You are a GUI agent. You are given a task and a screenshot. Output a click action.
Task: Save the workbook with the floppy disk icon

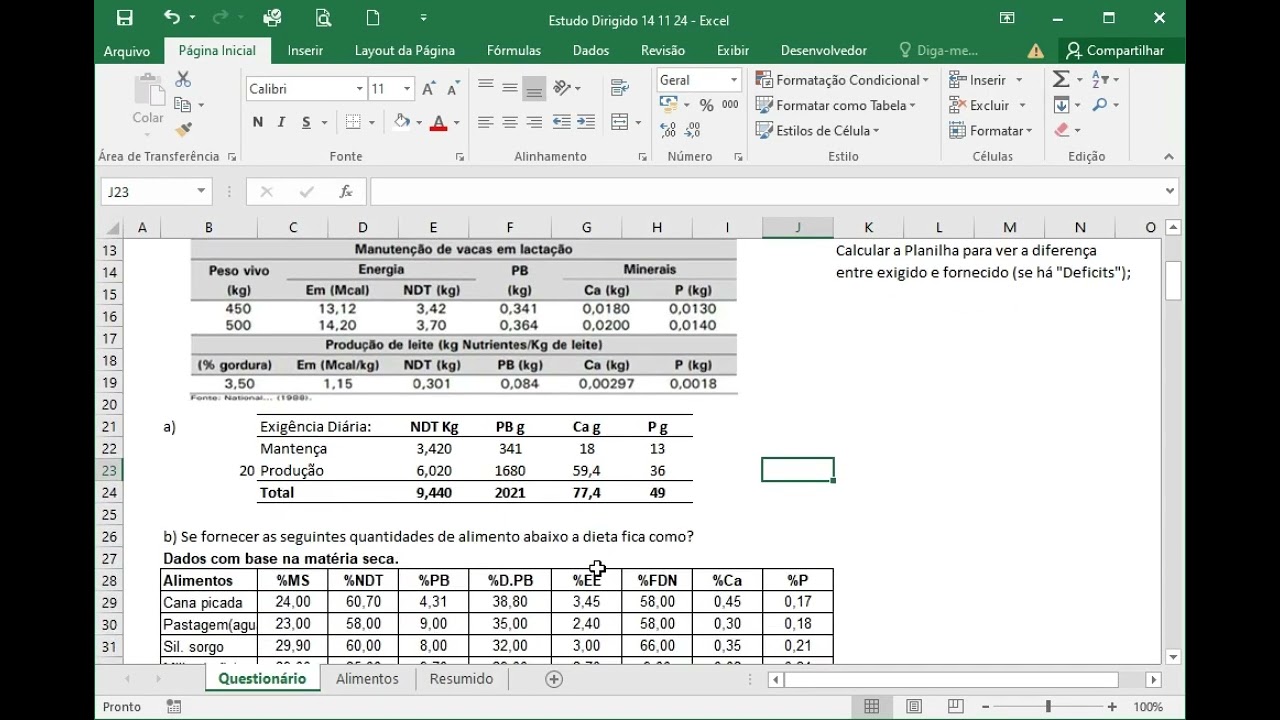pyautogui.click(x=124, y=18)
